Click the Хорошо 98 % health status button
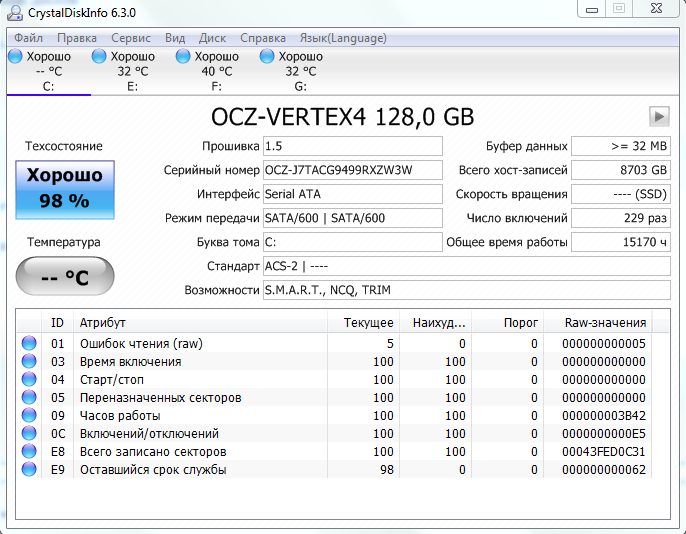This screenshot has width=686, height=534. coord(65,189)
